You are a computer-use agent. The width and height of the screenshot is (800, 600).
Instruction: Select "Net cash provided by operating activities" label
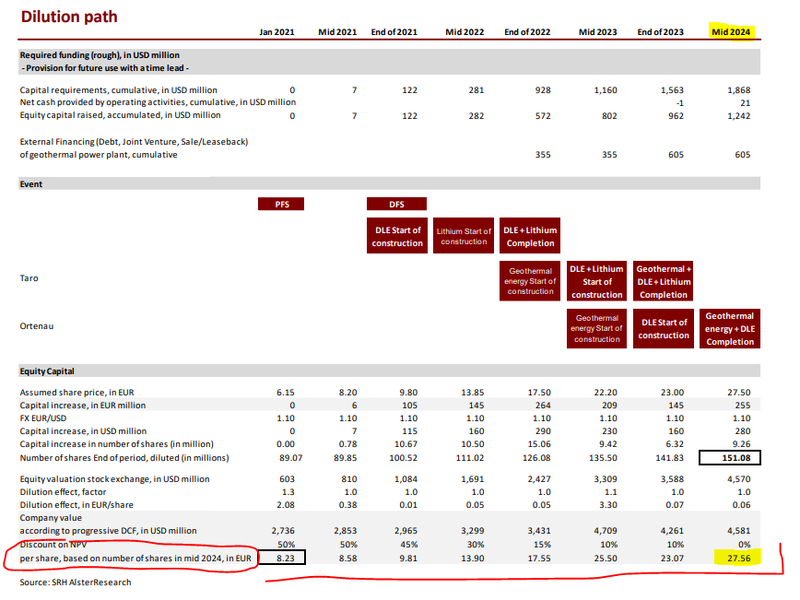pyautogui.click(x=158, y=103)
